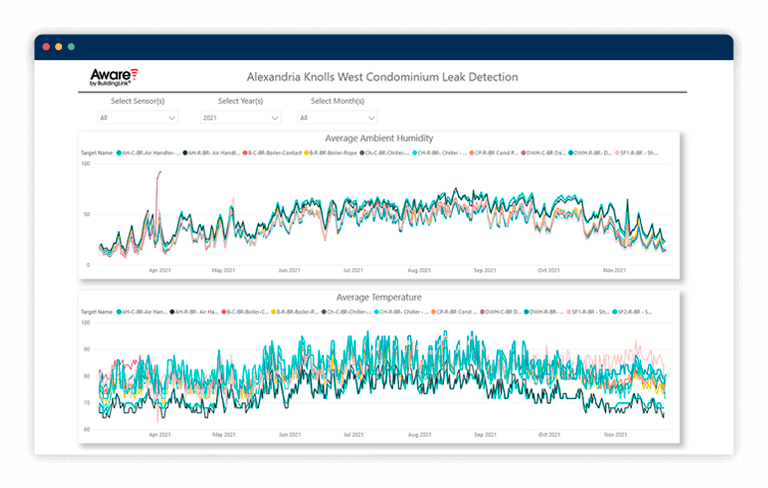Click the Average Temperature chart title
Image resolution: width=768 pixels, height=488 pixels.
pos(379,297)
